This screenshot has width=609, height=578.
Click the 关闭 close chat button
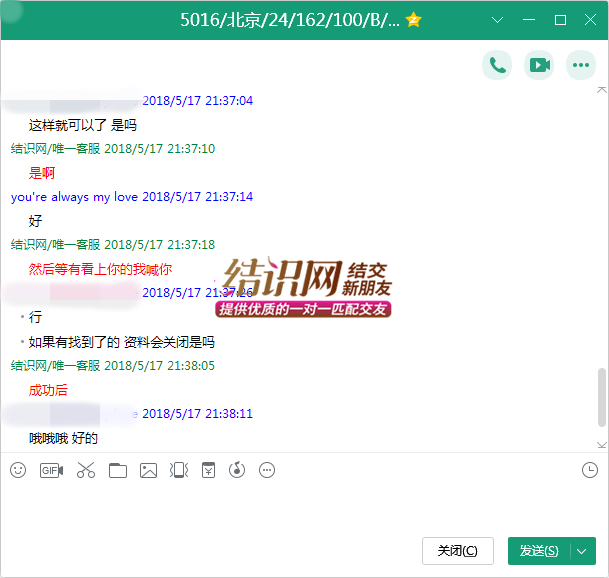pyautogui.click(x=458, y=551)
